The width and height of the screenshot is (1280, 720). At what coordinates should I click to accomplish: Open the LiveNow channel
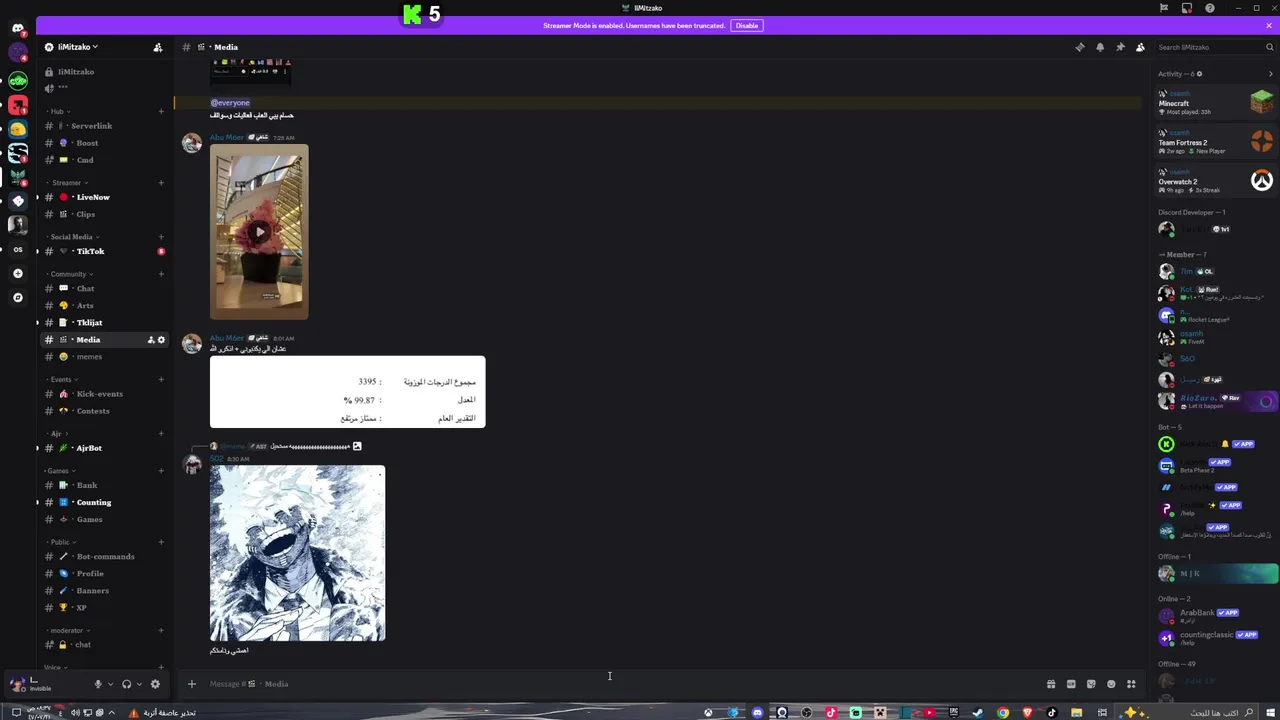coord(105,197)
